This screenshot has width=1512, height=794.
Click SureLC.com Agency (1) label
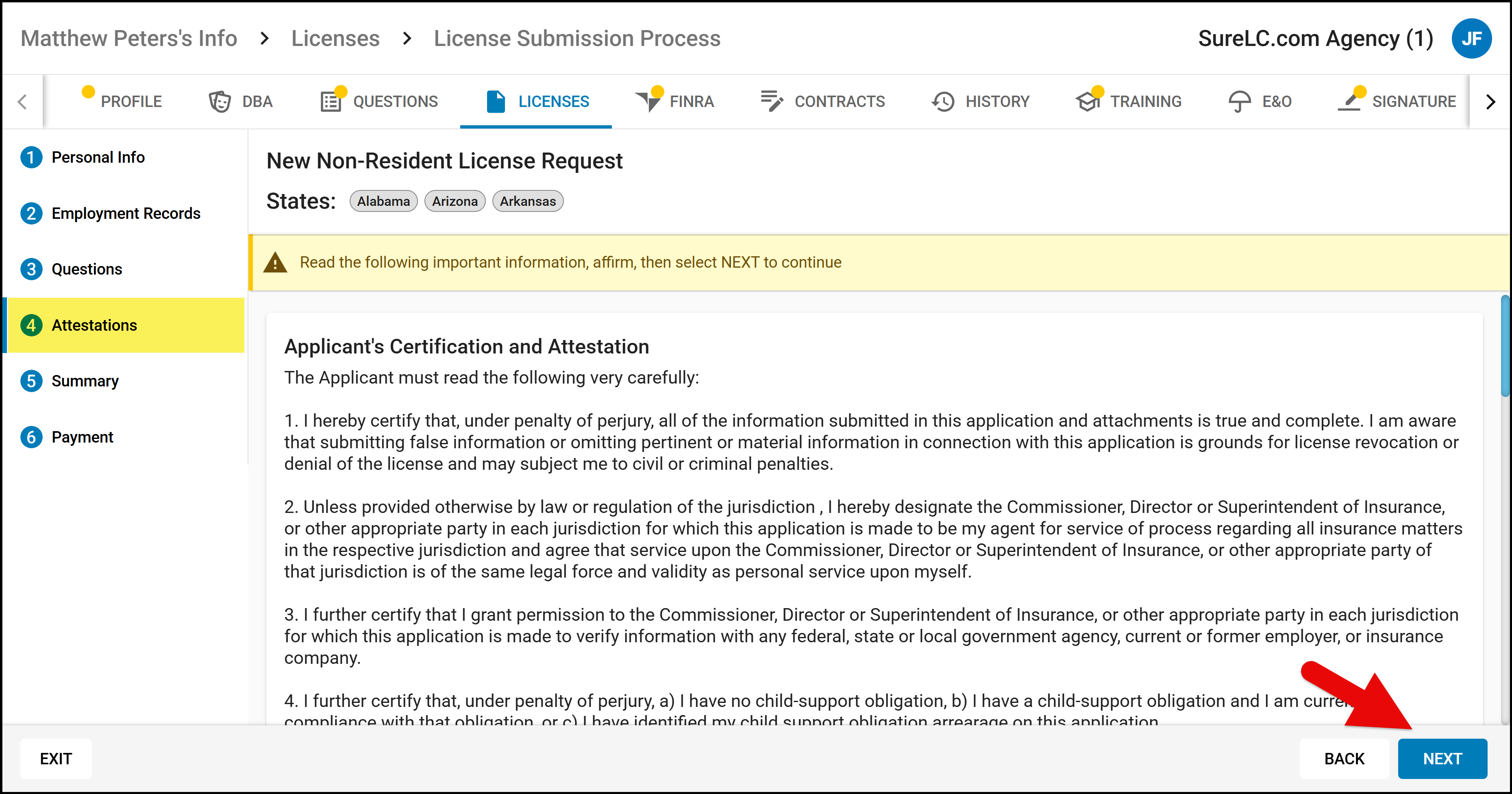coord(1315,39)
